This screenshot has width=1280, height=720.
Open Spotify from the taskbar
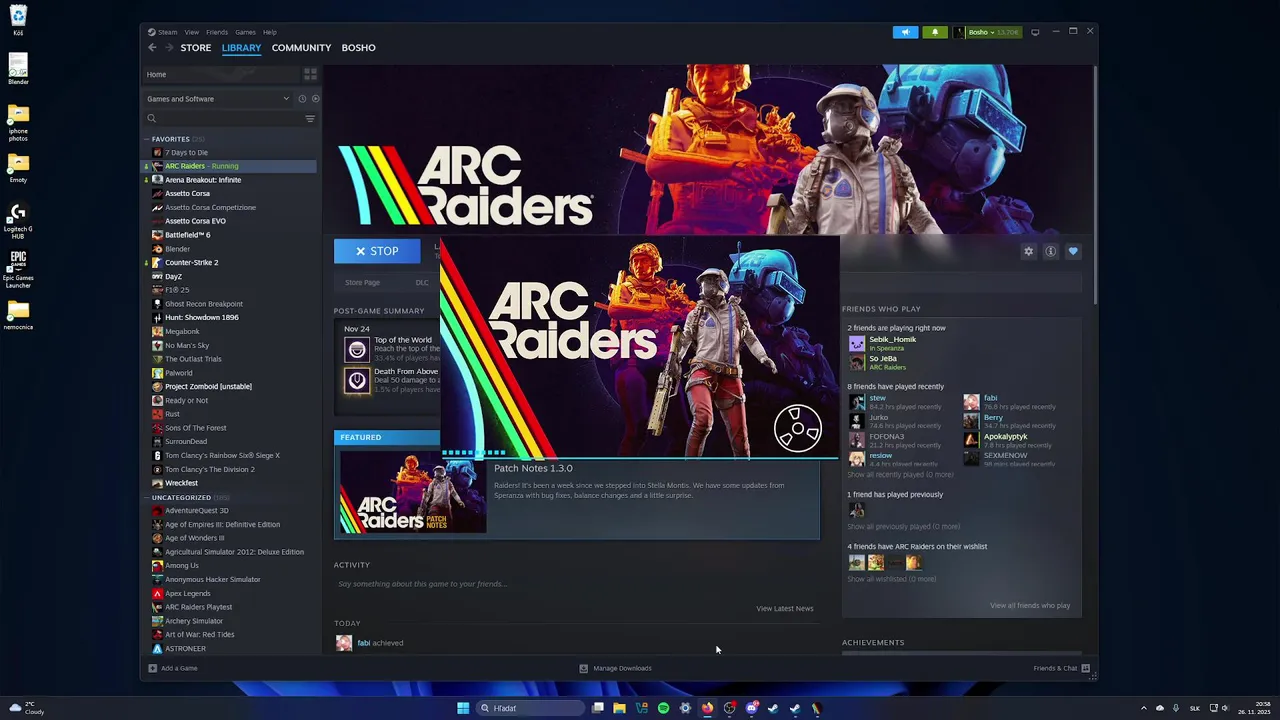tap(663, 708)
